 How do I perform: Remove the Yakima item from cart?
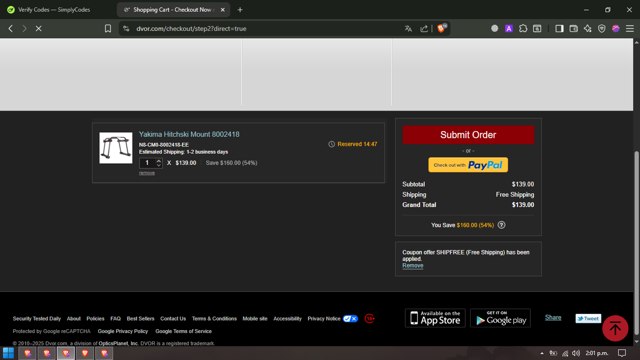pyautogui.click(x=147, y=173)
